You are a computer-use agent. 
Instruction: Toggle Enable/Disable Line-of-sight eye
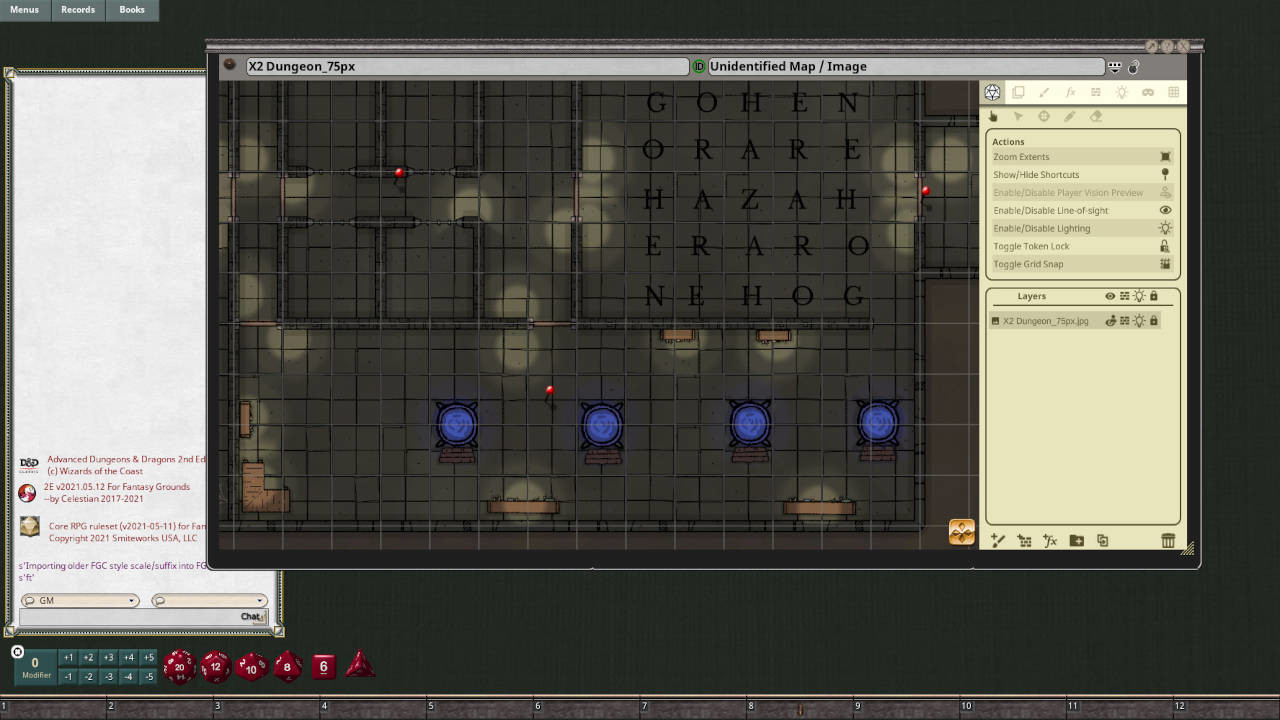(1165, 211)
